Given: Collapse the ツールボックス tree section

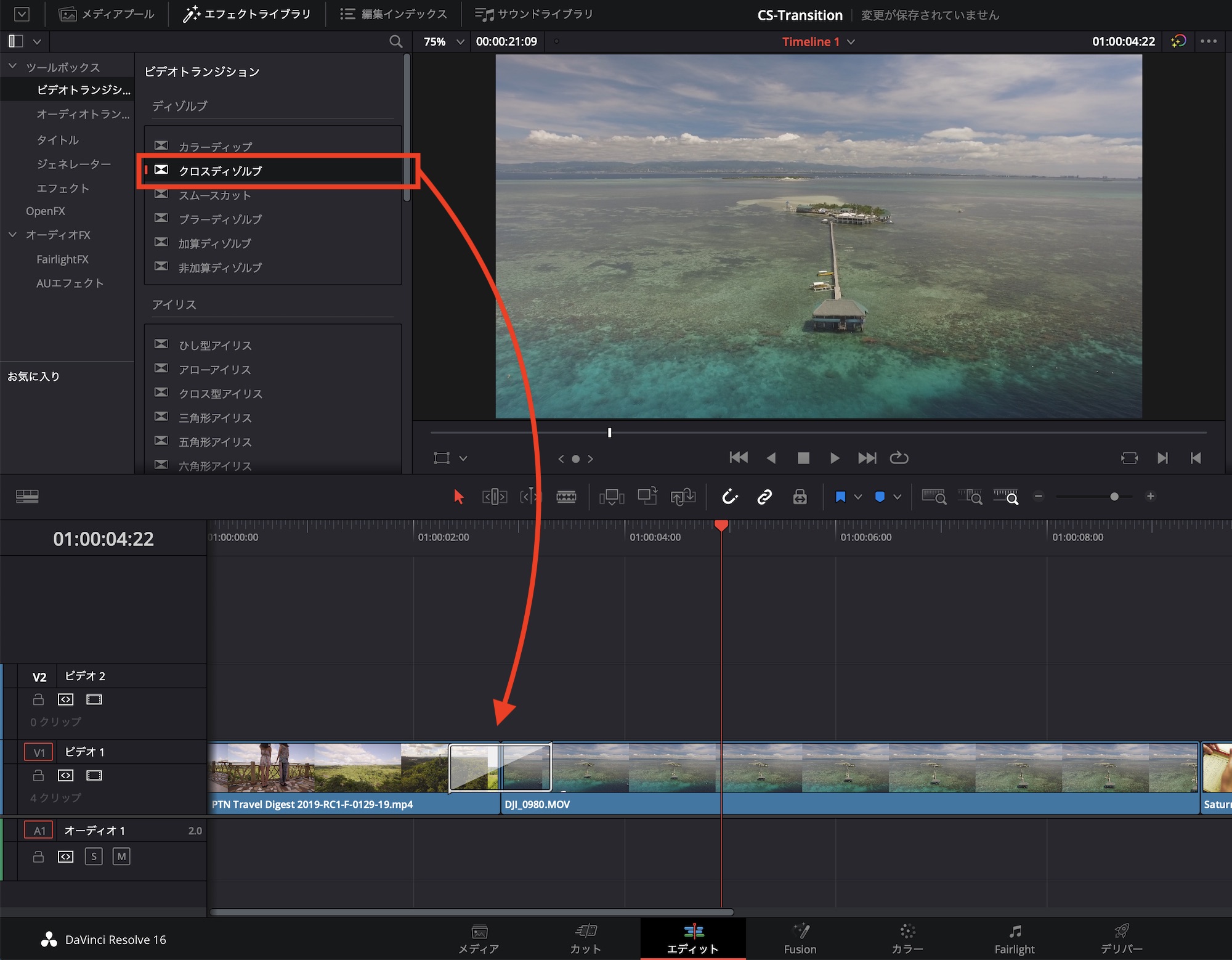Looking at the screenshot, I should point(12,67).
